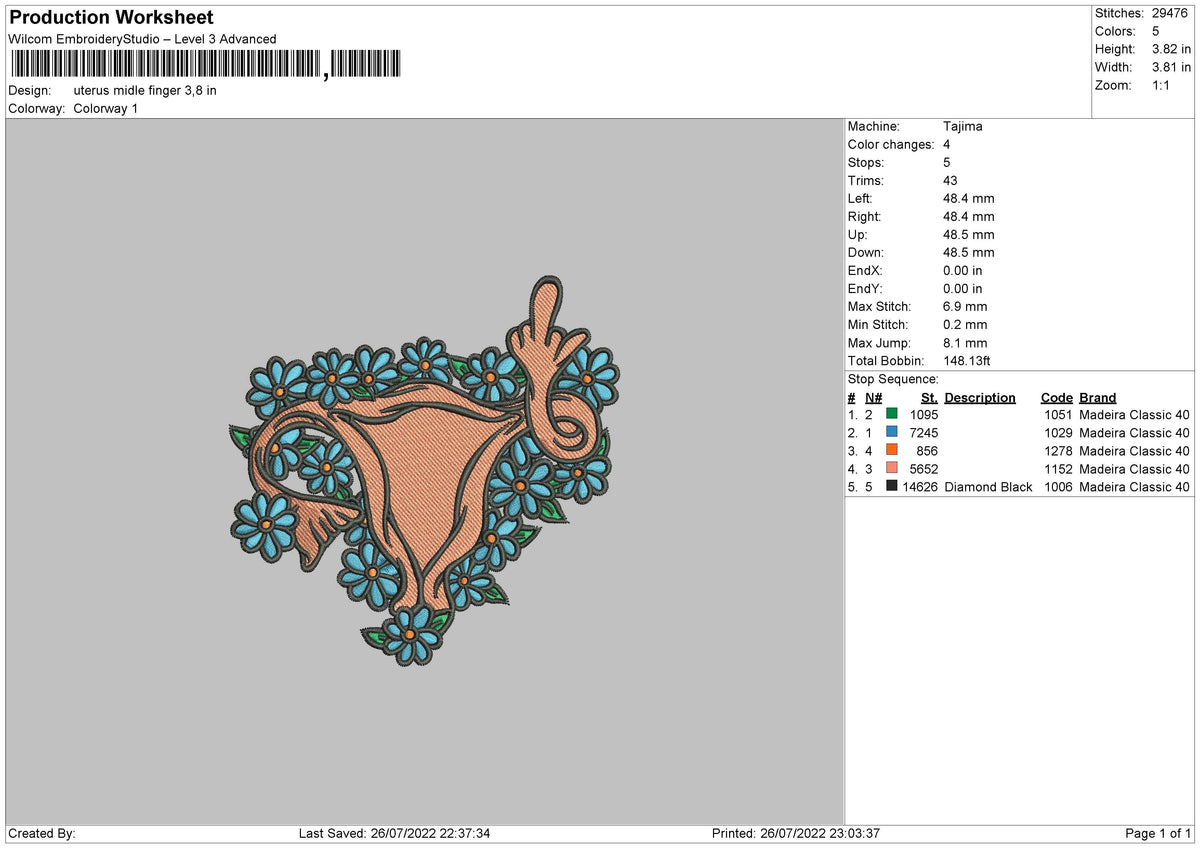Screen dimensions: 1200x848
Task: Click the Brand column header
Action: (1098, 398)
